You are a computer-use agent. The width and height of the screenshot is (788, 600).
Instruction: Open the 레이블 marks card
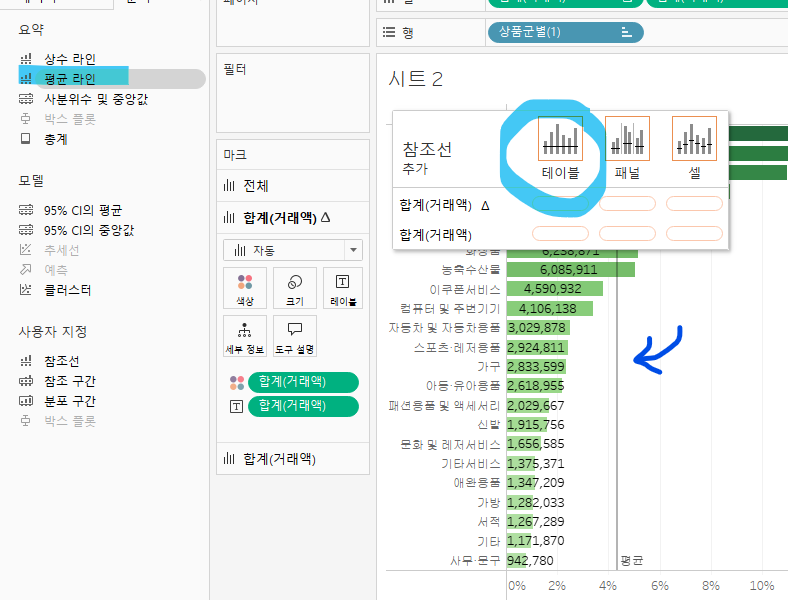343,288
